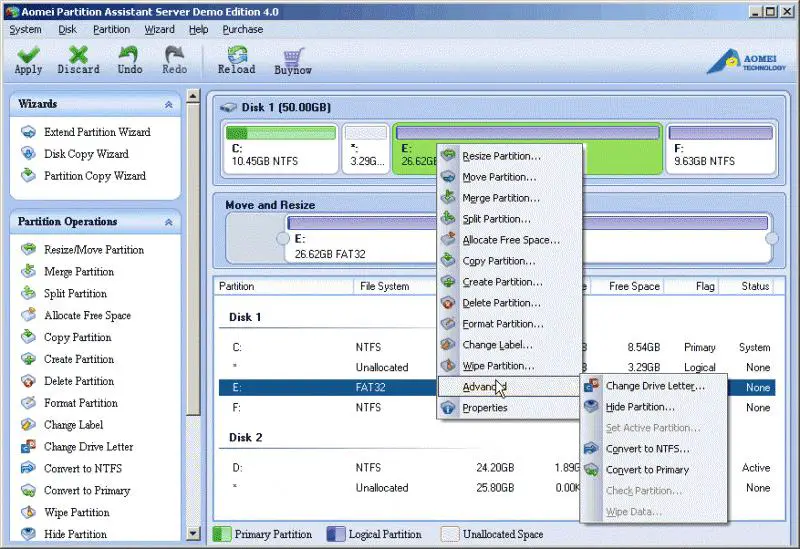The height and width of the screenshot is (549, 800).
Task: Click the Apply checkmark toolbar icon
Action: (28, 54)
